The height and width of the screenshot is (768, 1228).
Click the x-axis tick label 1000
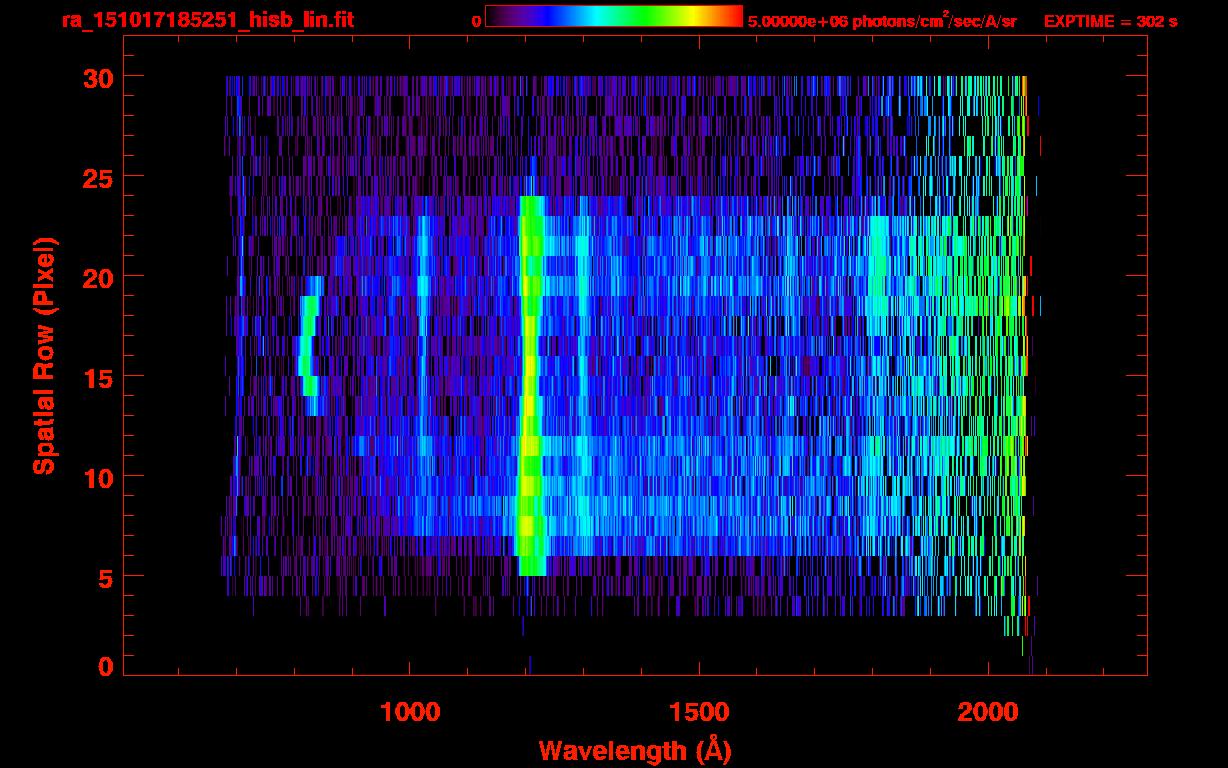[x=411, y=711]
